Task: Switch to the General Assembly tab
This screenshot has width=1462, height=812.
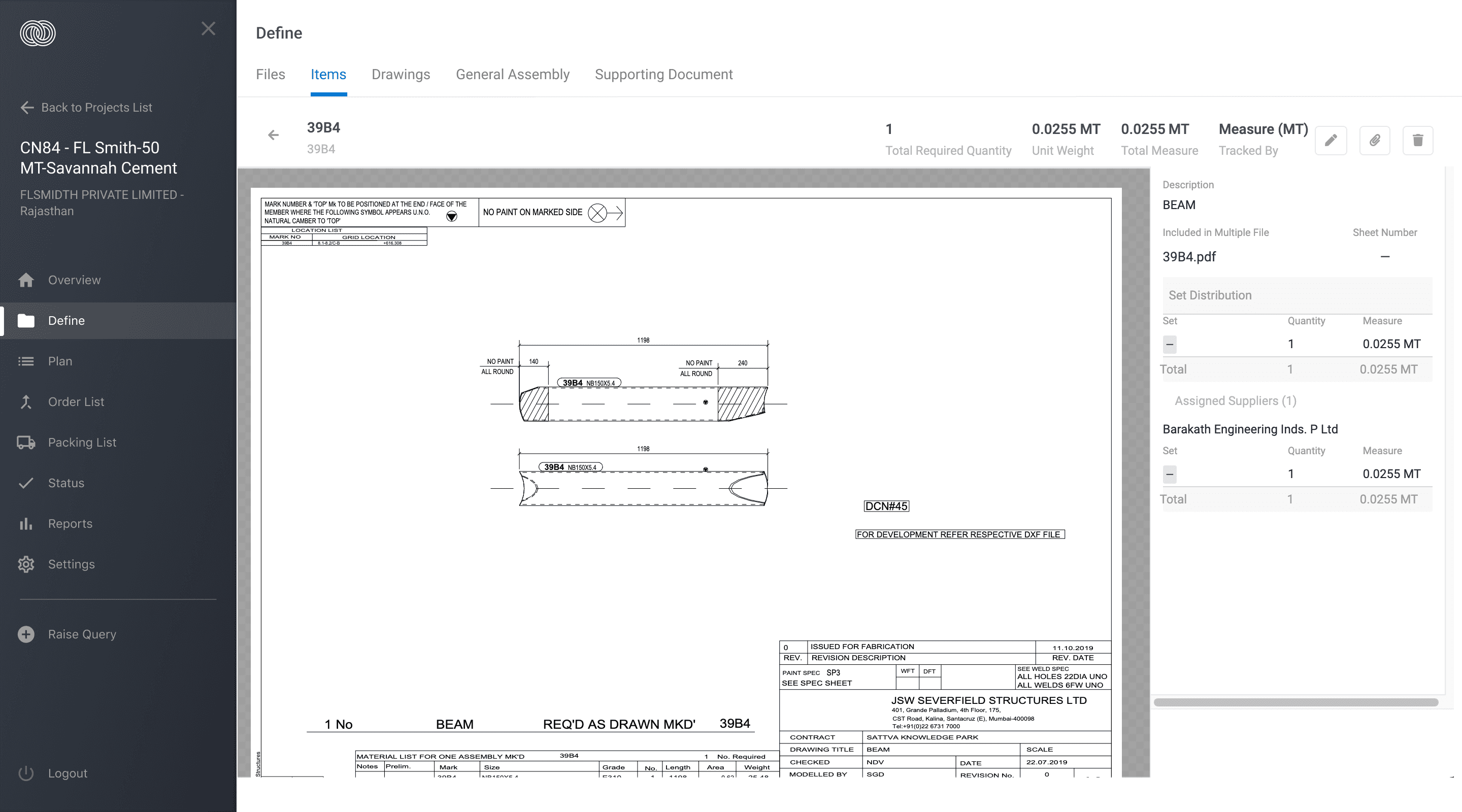Action: click(x=513, y=75)
